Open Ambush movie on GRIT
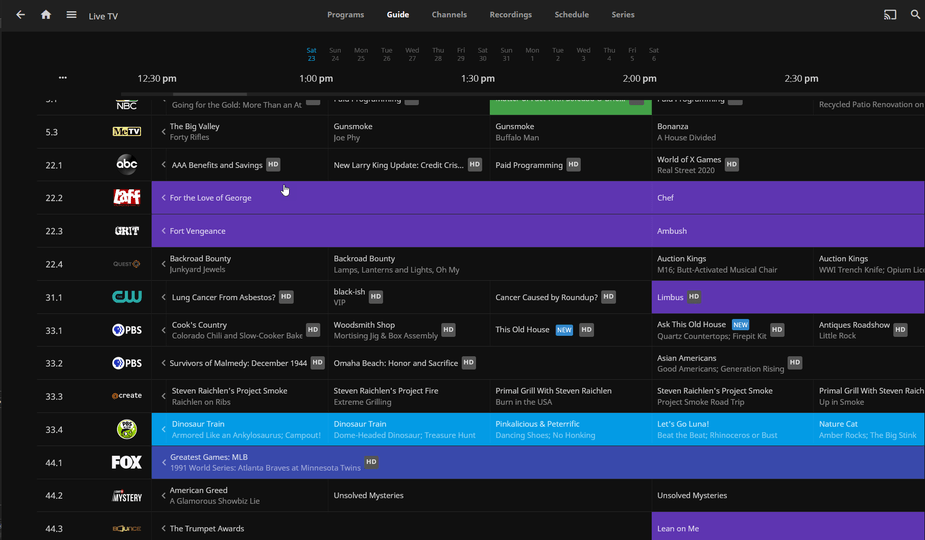This screenshot has height=540, width=925. (788, 231)
